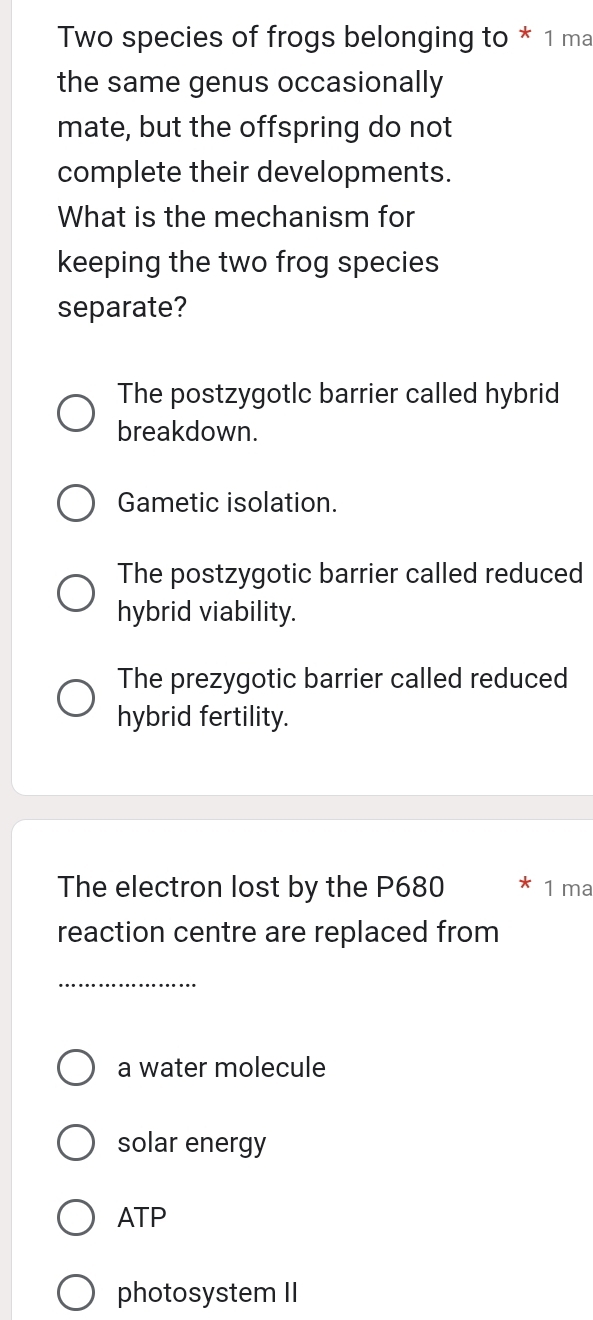The width and height of the screenshot is (593, 1320).
Task: Select the Gametic isolation option
Action: coord(76,502)
